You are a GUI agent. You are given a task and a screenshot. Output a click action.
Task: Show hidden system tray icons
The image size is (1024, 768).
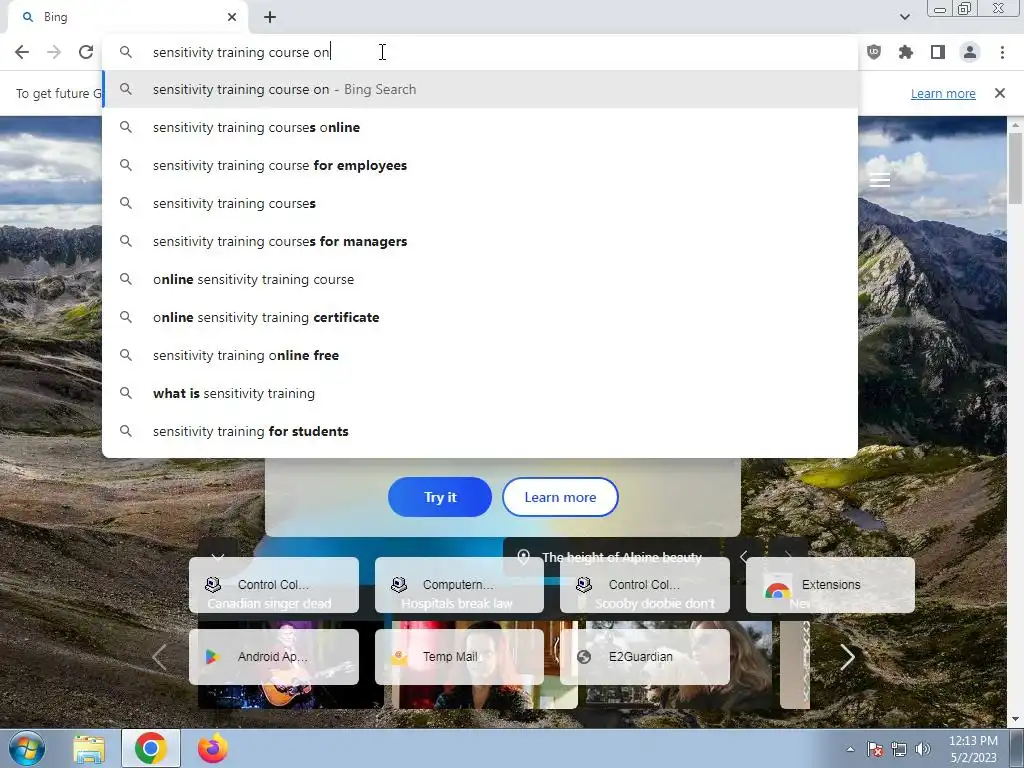850,749
